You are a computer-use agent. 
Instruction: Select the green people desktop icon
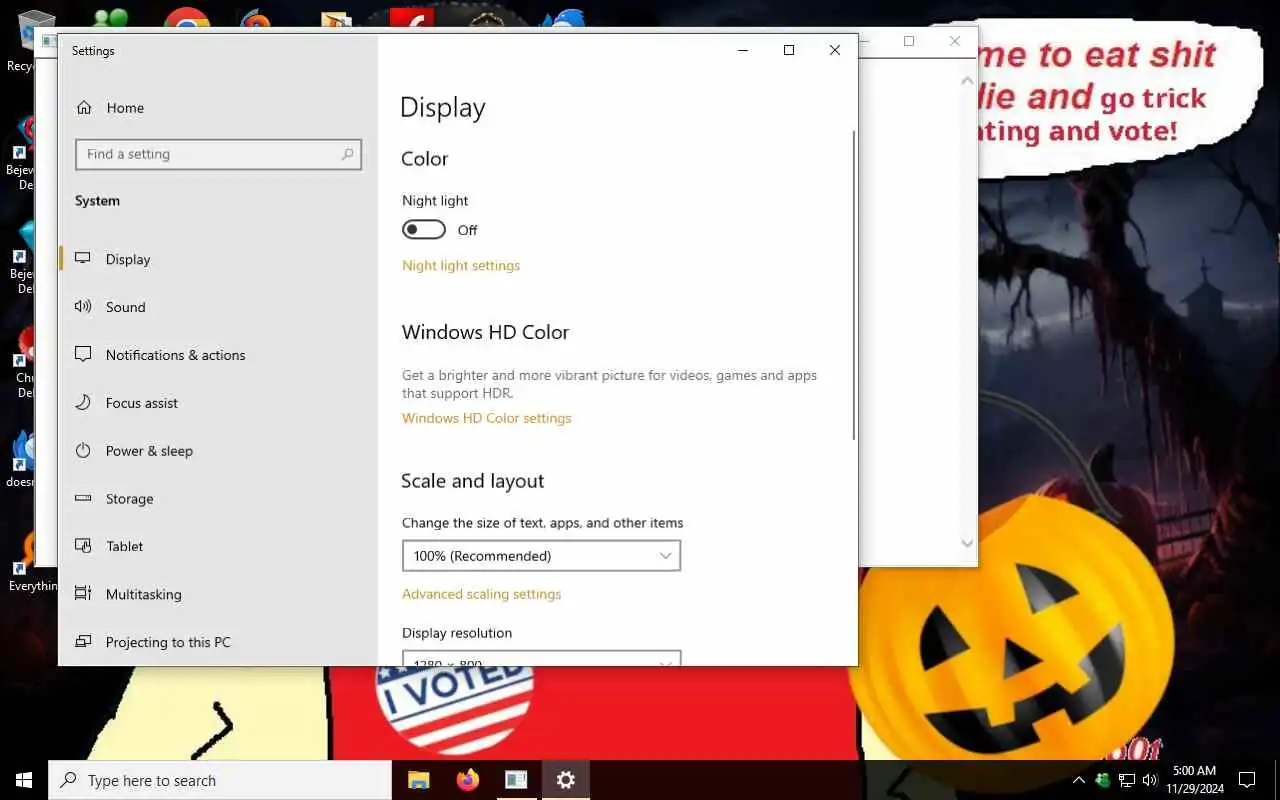pyautogui.click(x=111, y=19)
